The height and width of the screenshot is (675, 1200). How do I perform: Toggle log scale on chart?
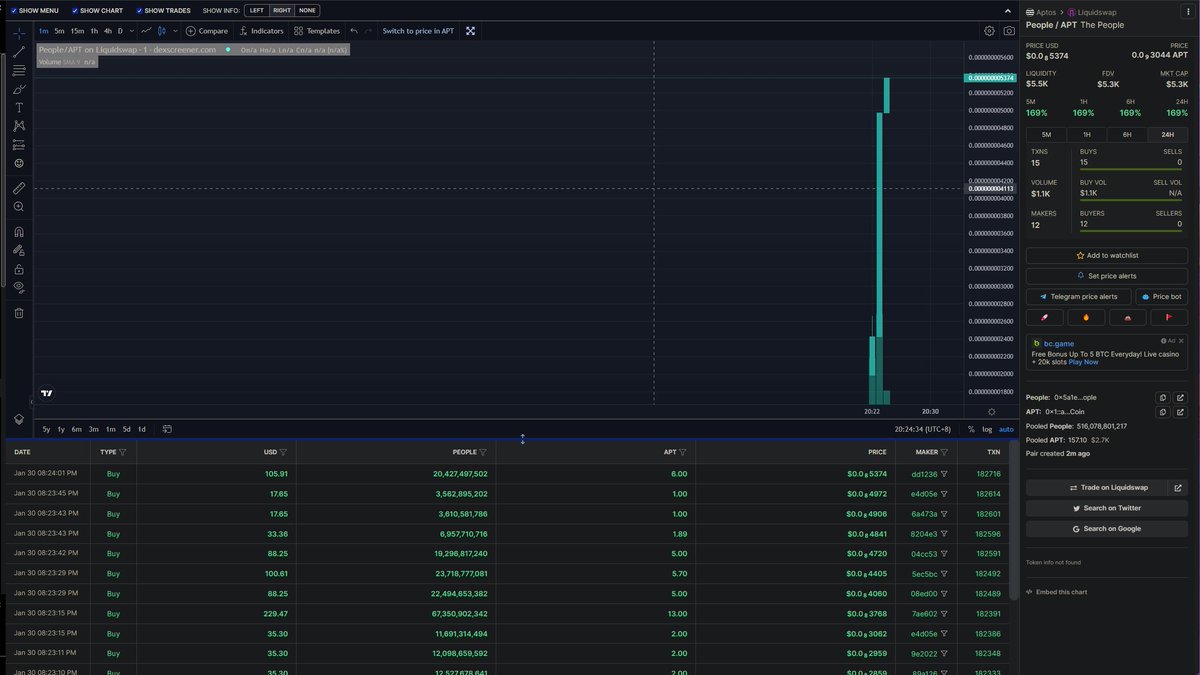point(987,429)
